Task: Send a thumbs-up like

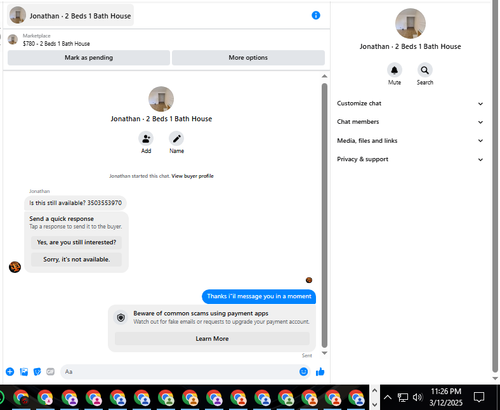Action: tap(320, 371)
